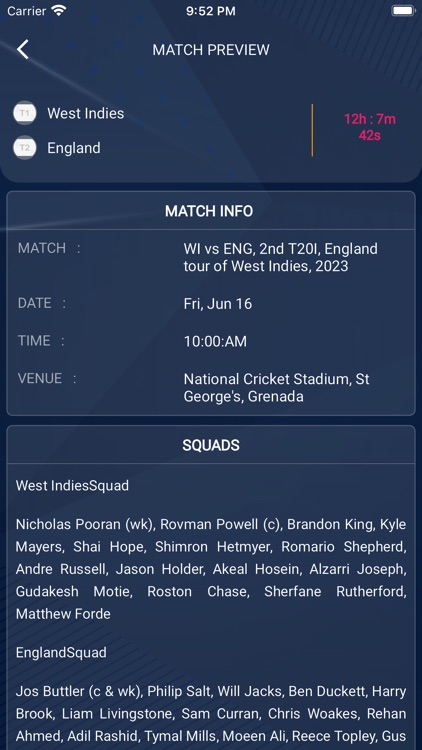Open the MATCH INFO section header
Screen dimensions: 422x750
(x=209, y=211)
